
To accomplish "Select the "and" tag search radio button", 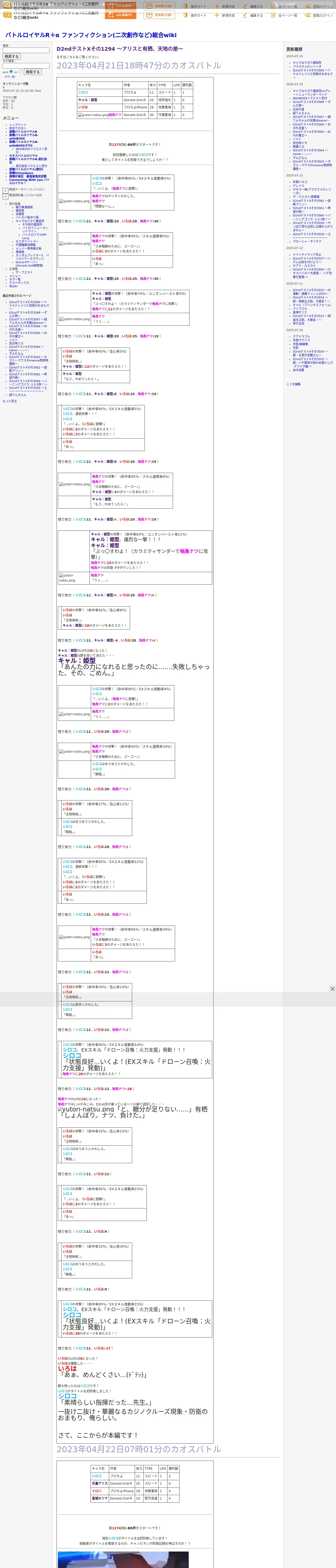I will [11, 71].
